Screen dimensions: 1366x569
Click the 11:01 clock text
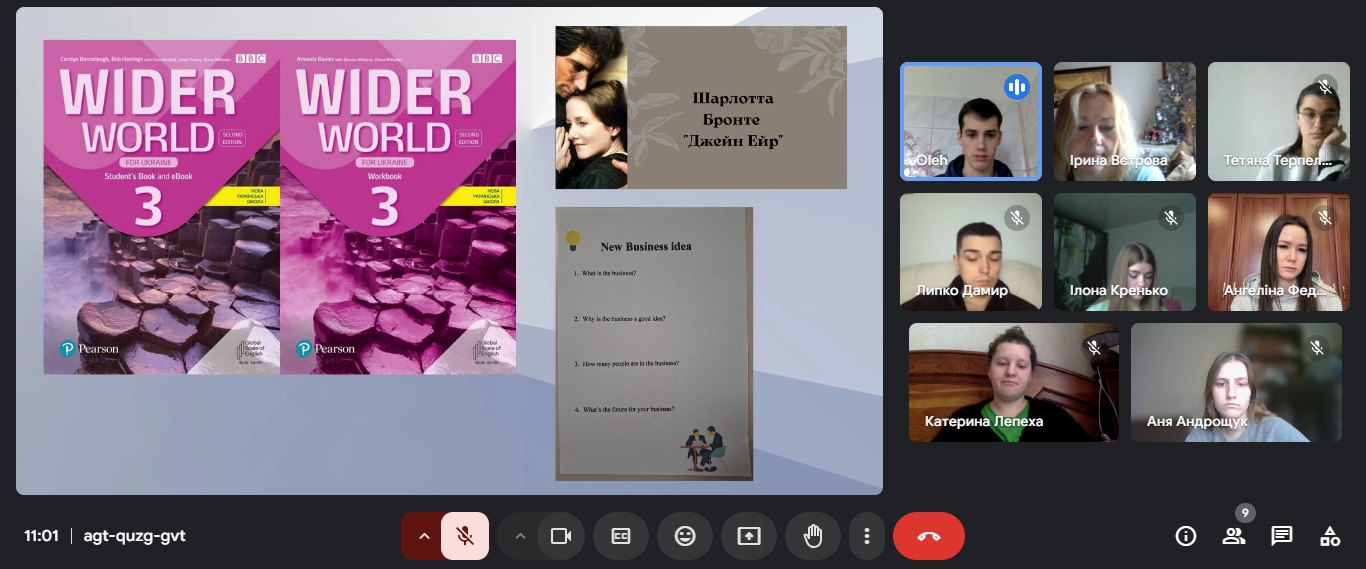click(x=41, y=536)
